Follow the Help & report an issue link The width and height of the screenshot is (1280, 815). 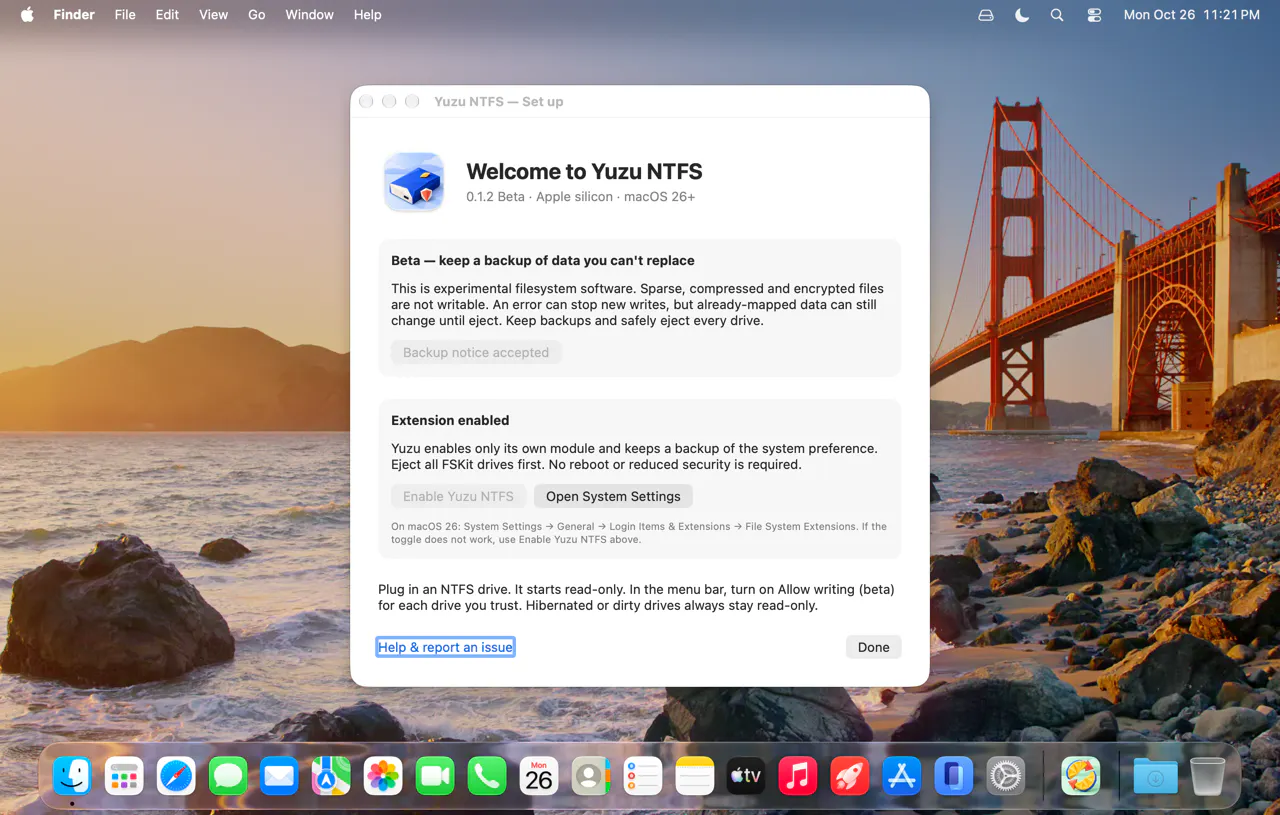point(445,647)
